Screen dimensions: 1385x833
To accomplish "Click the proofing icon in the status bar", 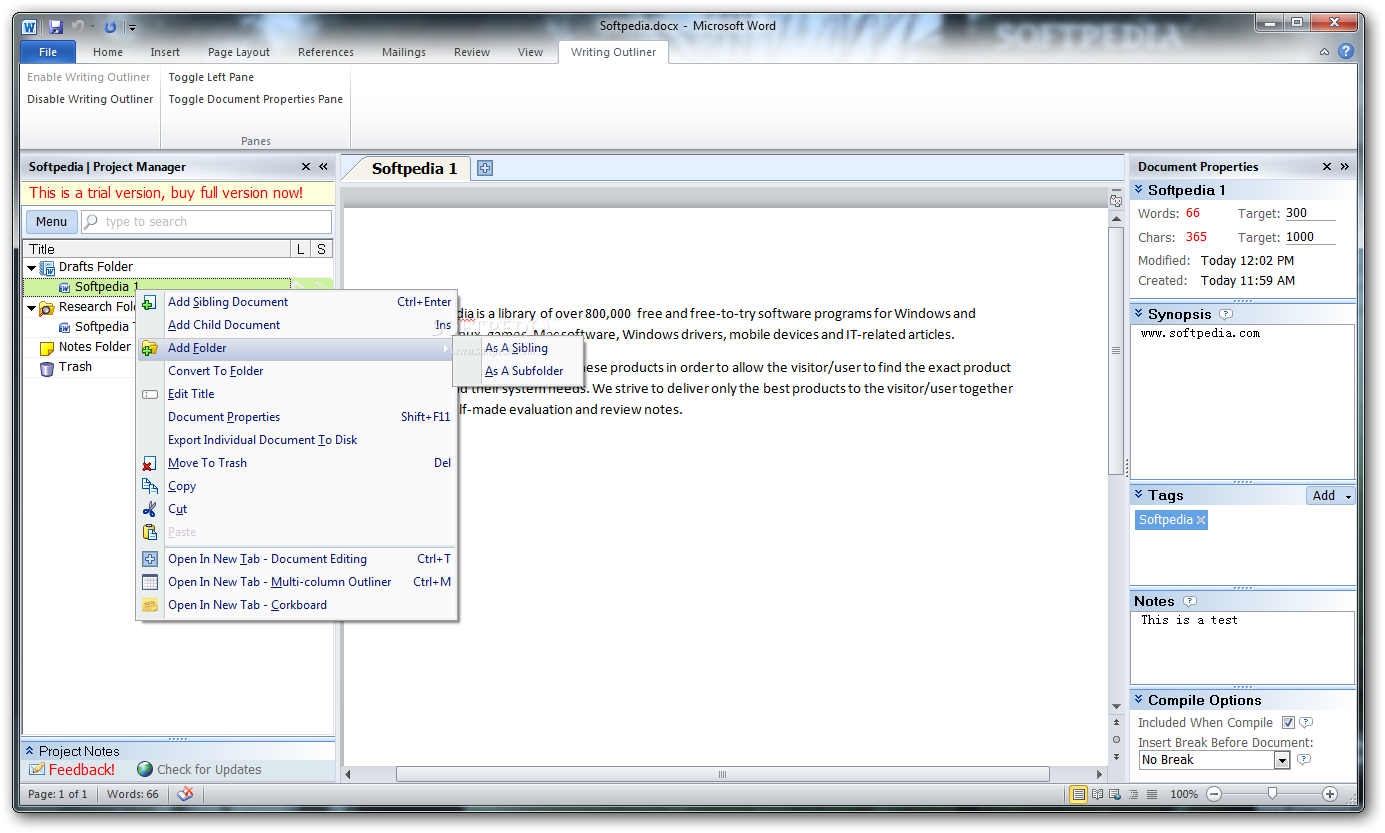I will coord(185,794).
